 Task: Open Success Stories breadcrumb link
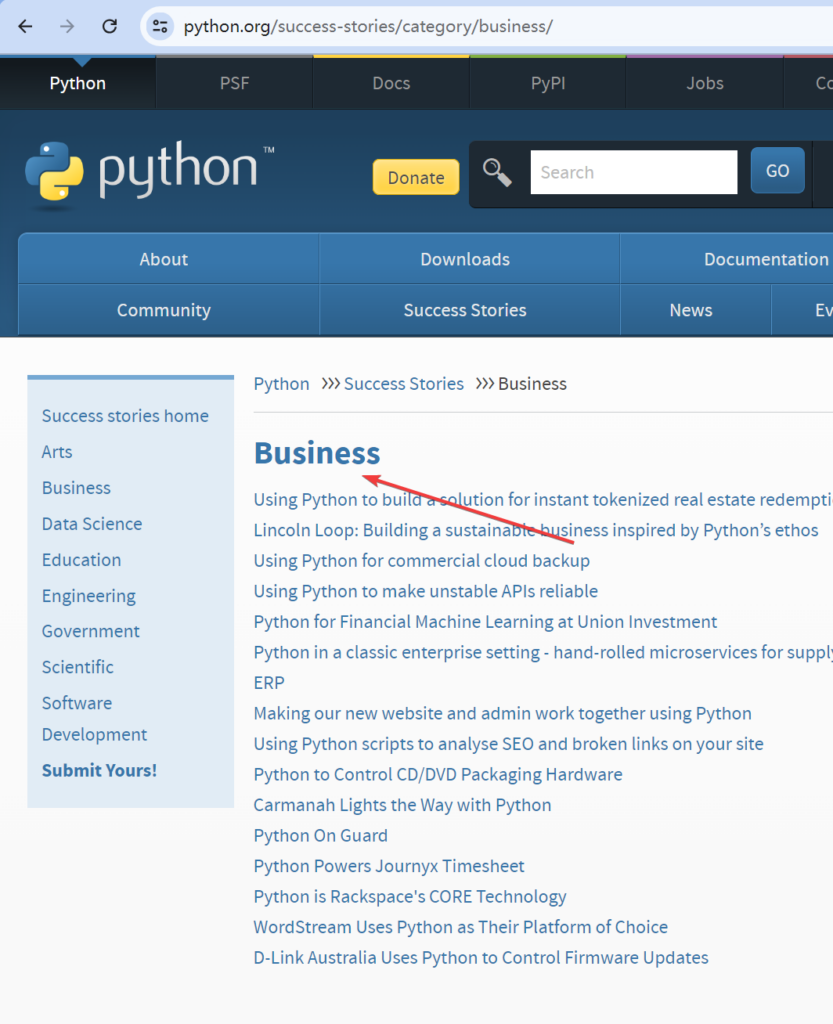(404, 384)
